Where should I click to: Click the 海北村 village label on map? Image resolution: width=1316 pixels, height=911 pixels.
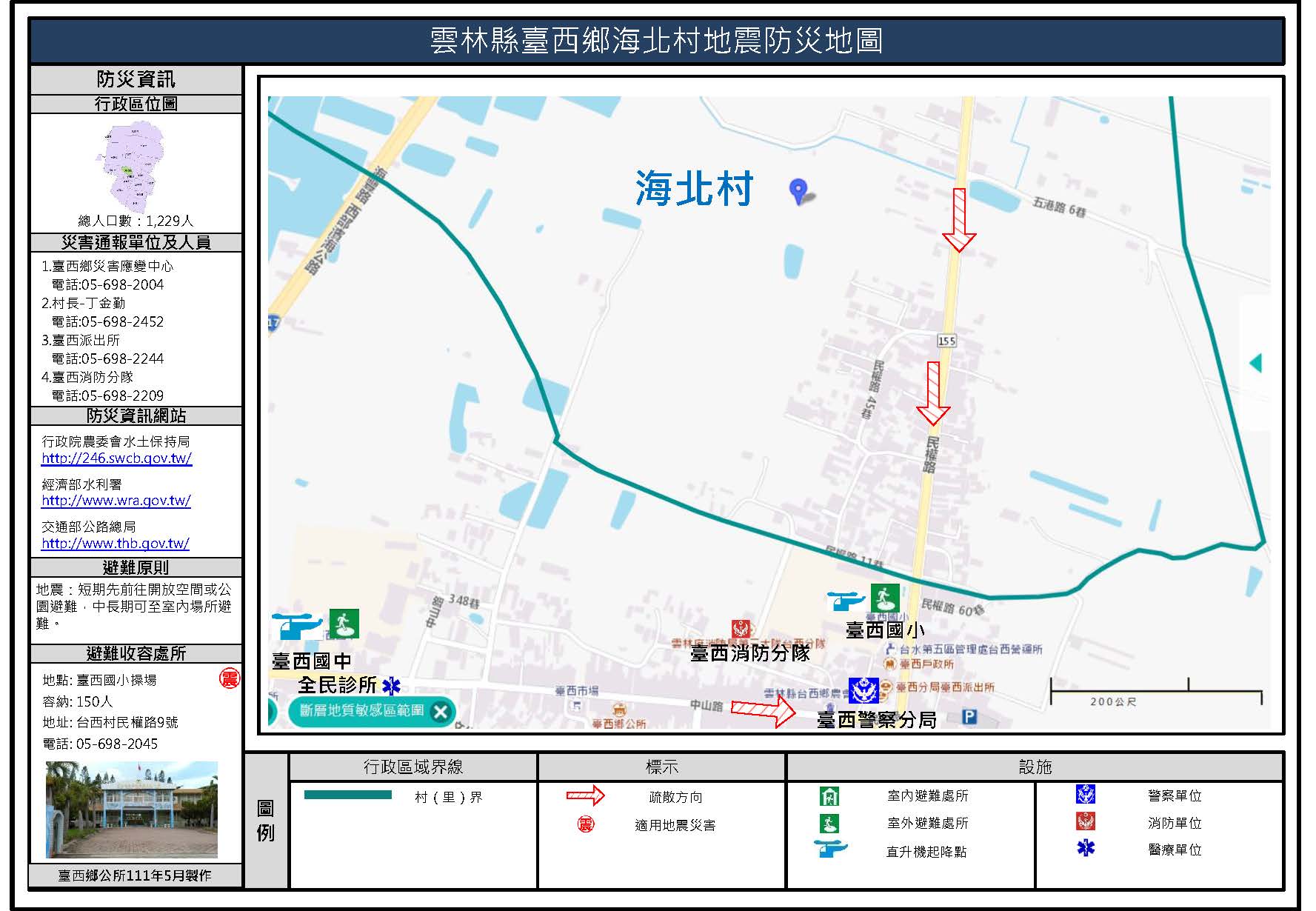(694, 188)
